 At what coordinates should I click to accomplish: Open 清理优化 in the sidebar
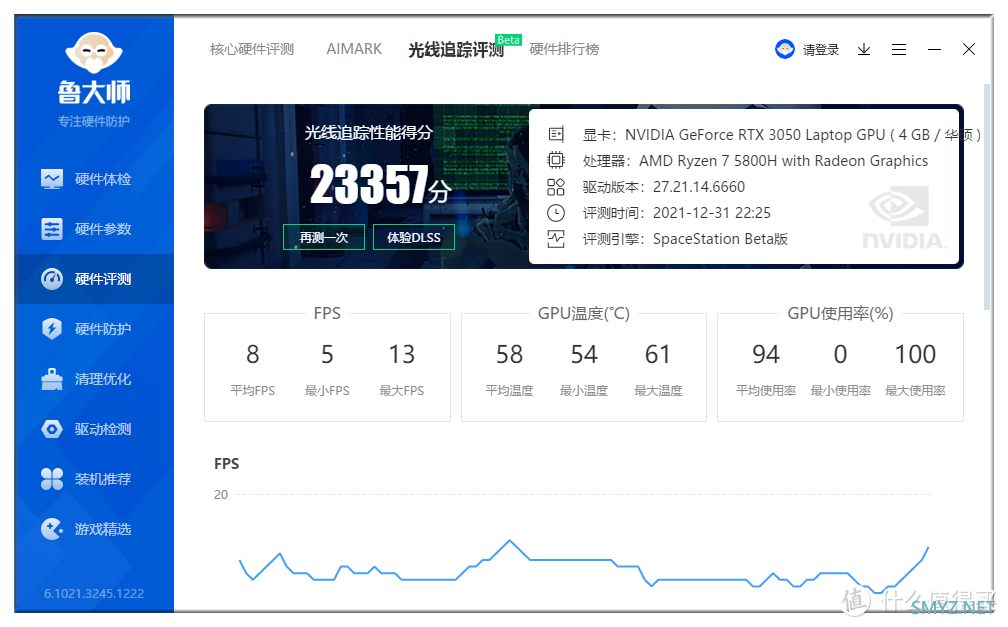(x=94, y=379)
